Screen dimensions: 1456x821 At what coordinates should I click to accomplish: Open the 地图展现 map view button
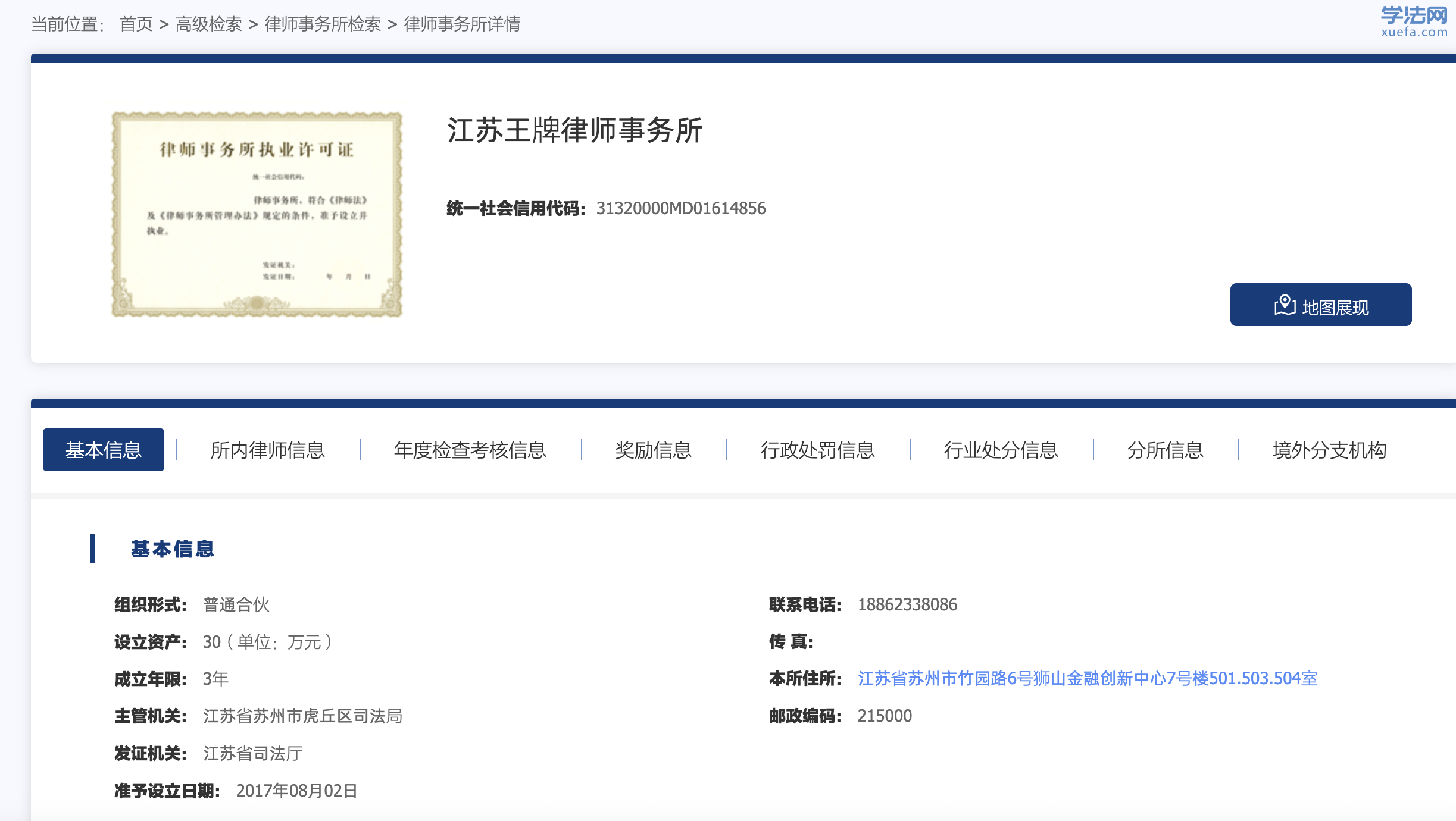(x=1320, y=305)
